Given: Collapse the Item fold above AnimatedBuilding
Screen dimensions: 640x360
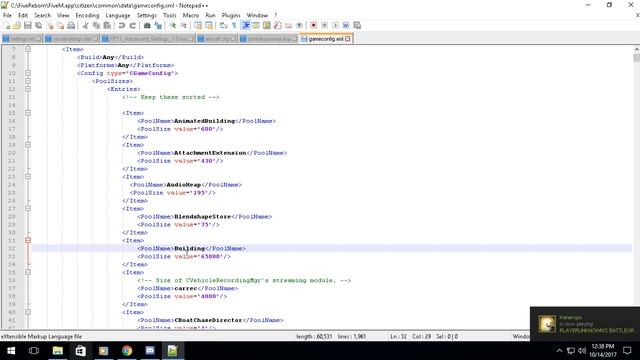Looking at the screenshot, I should tap(28, 113).
